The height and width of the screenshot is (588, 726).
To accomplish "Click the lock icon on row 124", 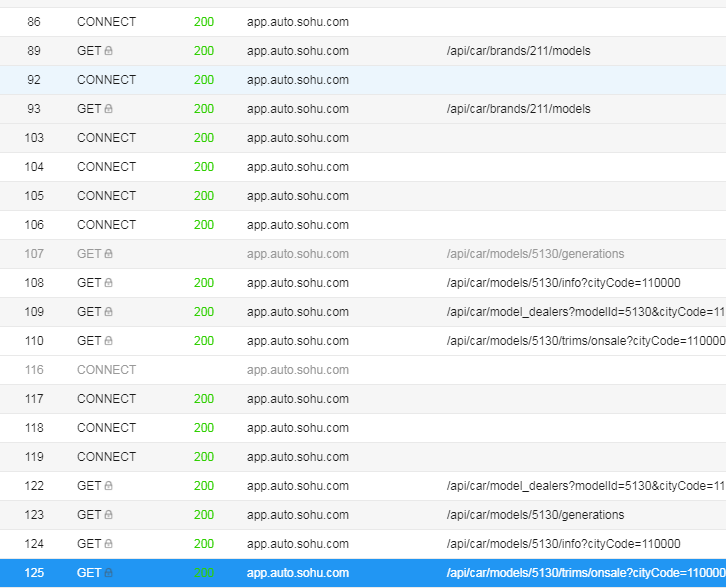I will pos(108,544).
